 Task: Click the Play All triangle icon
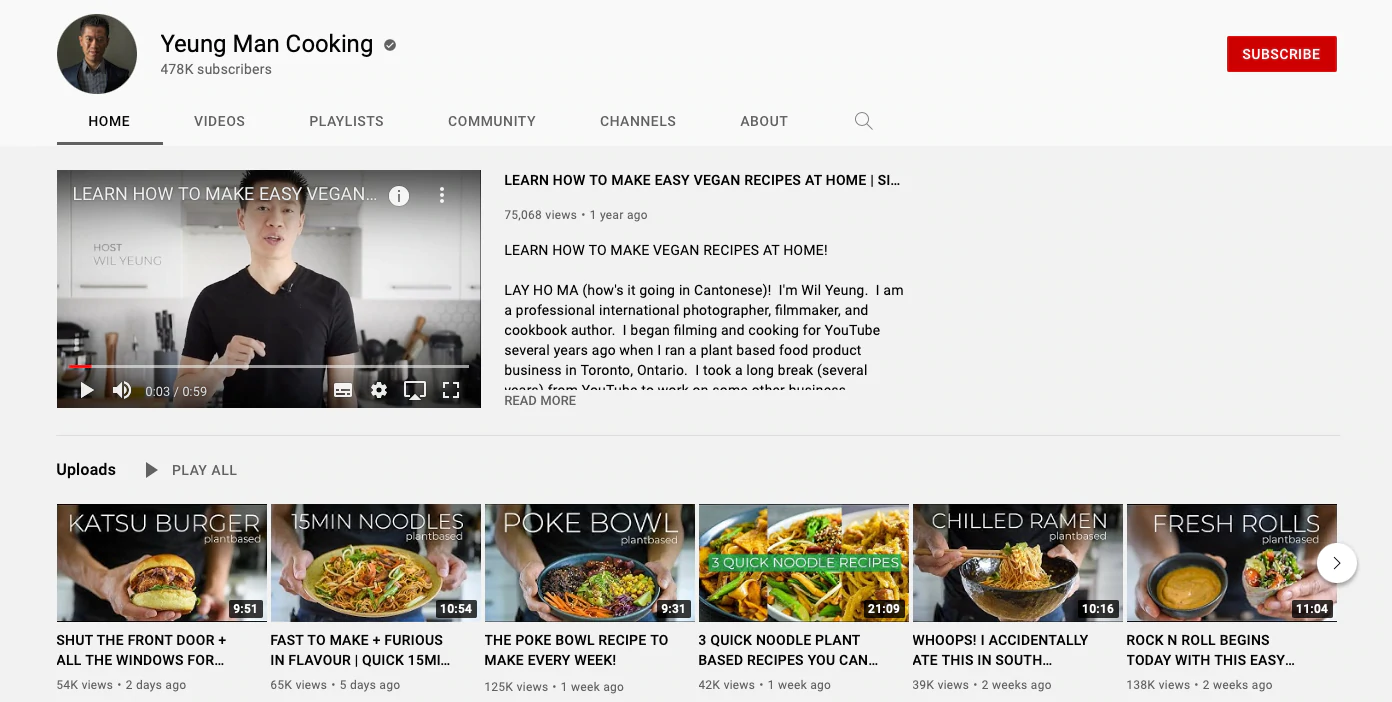pyautogui.click(x=151, y=470)
